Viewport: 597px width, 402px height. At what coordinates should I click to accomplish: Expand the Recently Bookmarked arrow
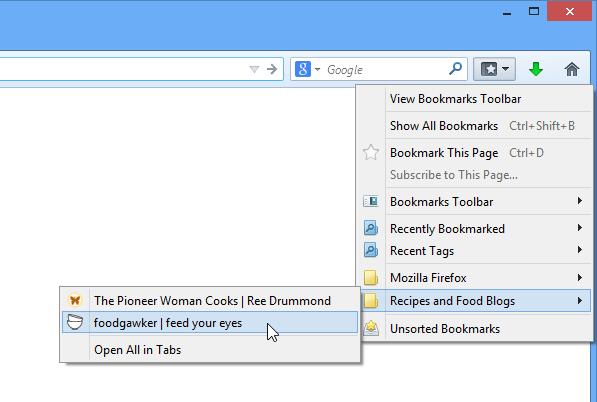pos(579,228)
